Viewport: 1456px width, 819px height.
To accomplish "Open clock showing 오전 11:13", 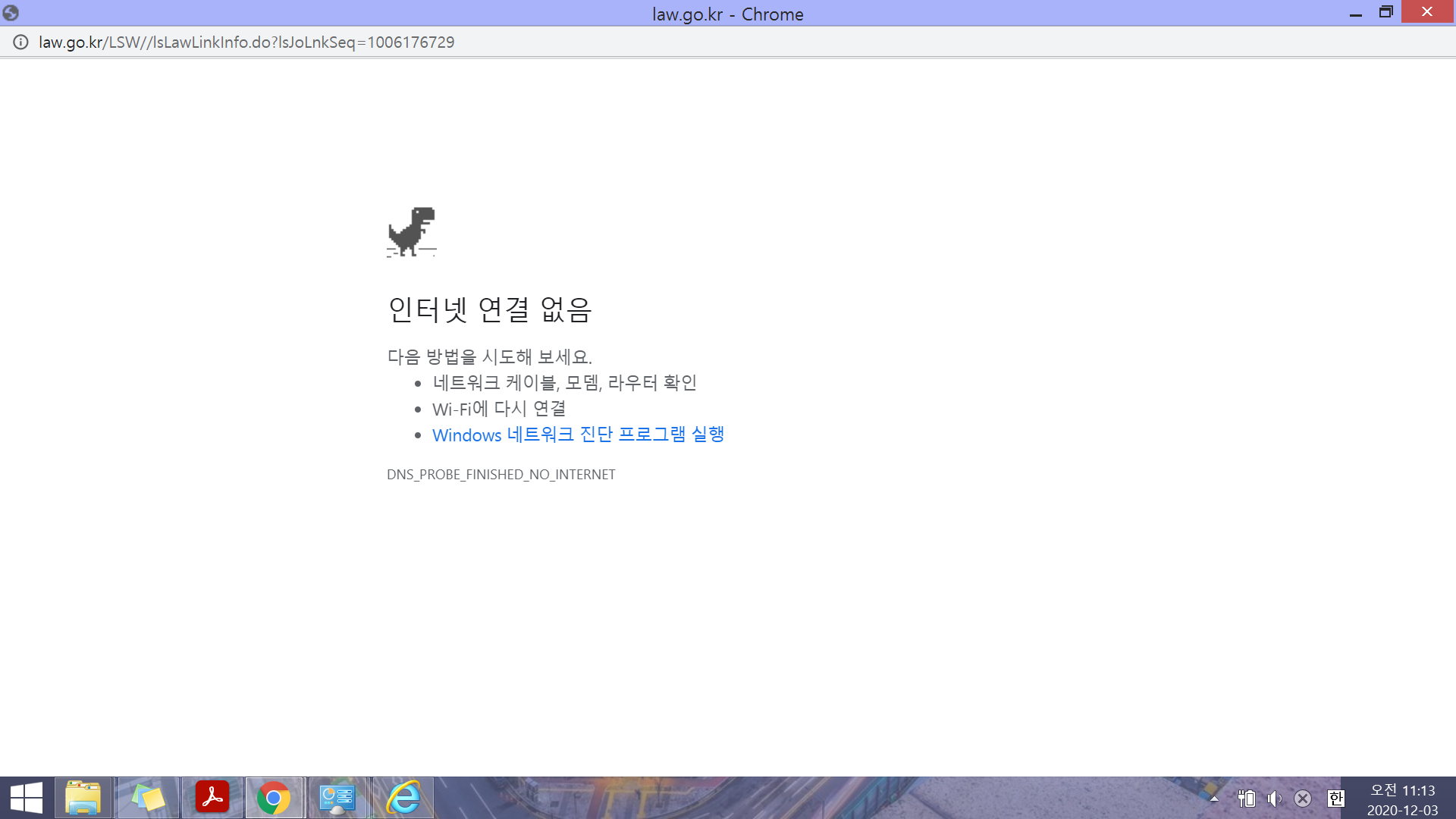I will (x=1402, y=800).
